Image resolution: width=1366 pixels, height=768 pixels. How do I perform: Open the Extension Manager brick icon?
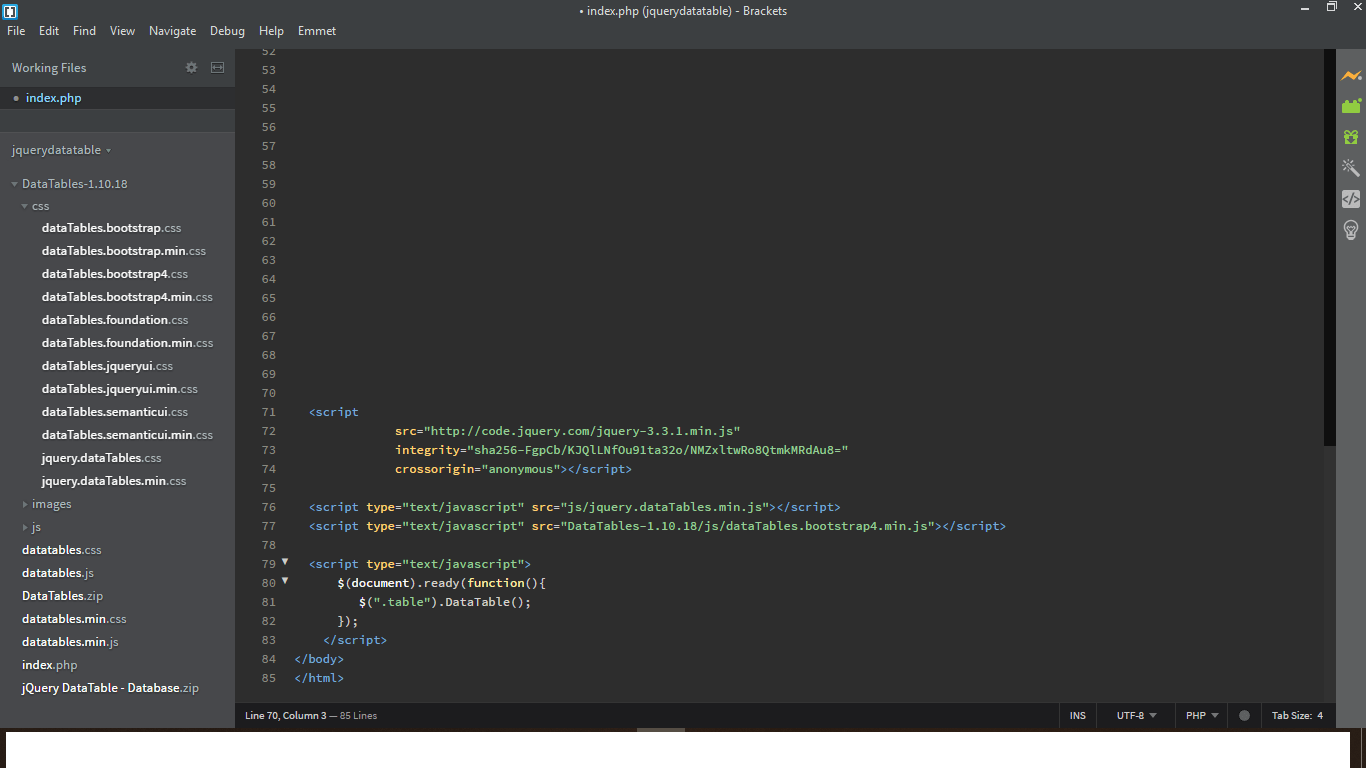coord(1351,106)
